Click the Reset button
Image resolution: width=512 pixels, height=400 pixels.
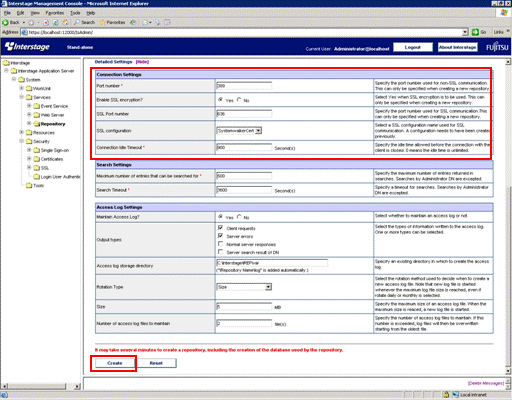coord(156,363)
